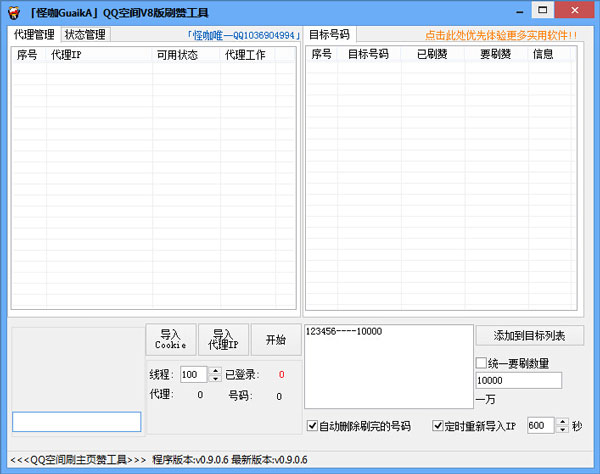Enable the 统一要刷数量 checkbox

coord(481,363)
